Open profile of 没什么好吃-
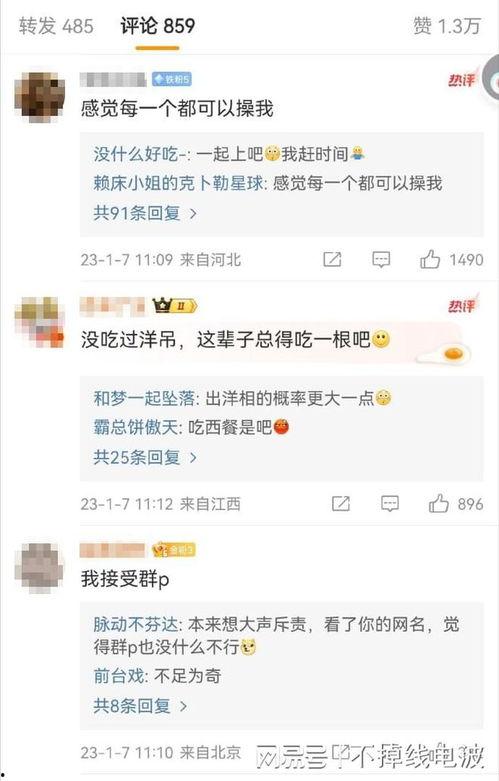Viewport: 499px width, 781px height. coord(140,154)
